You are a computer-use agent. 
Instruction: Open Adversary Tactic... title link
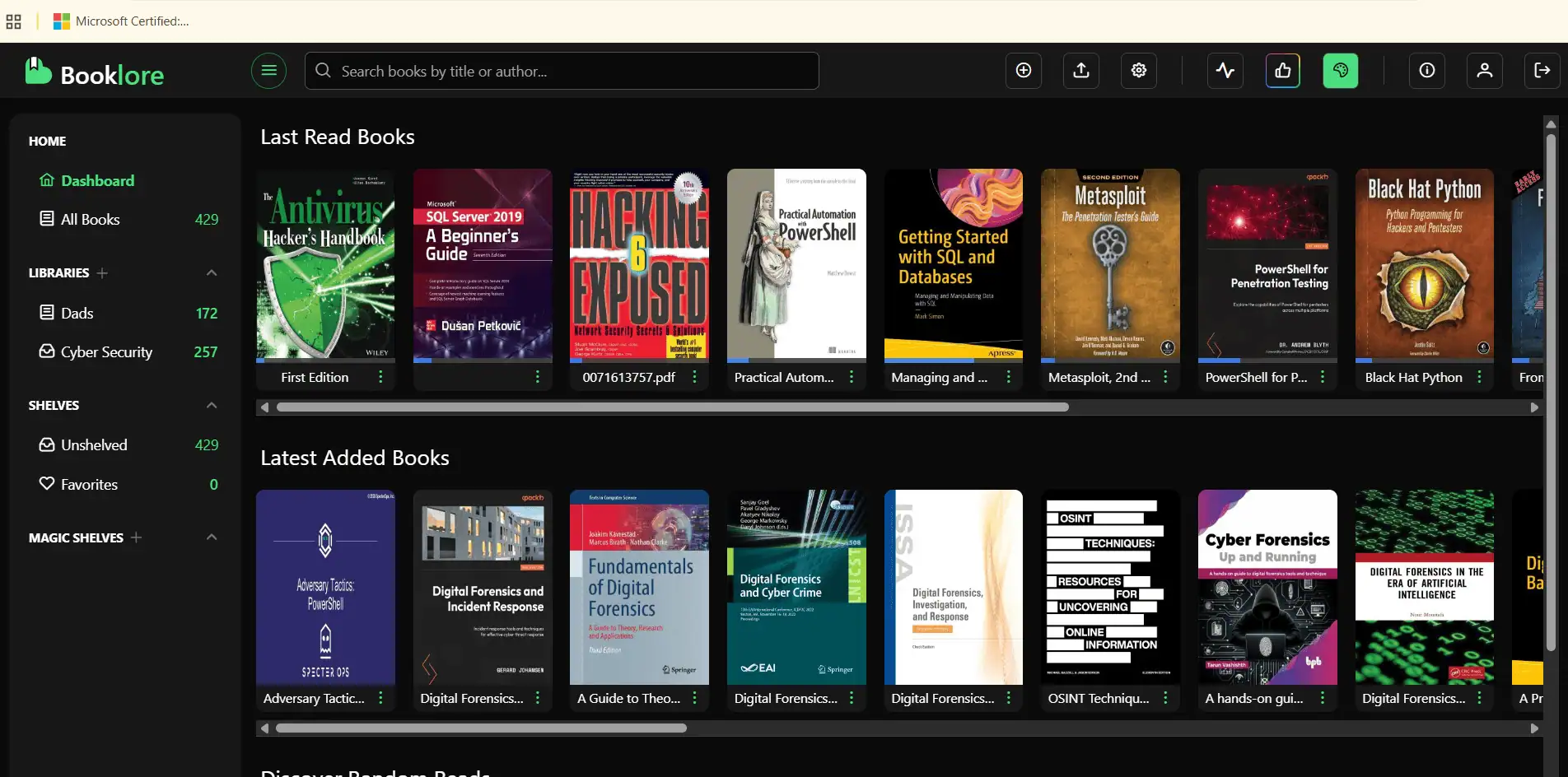point(314,698)
